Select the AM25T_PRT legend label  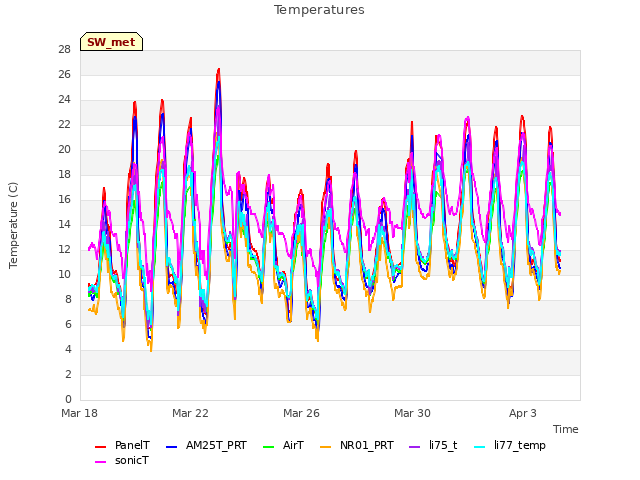[x=216, y=445]
